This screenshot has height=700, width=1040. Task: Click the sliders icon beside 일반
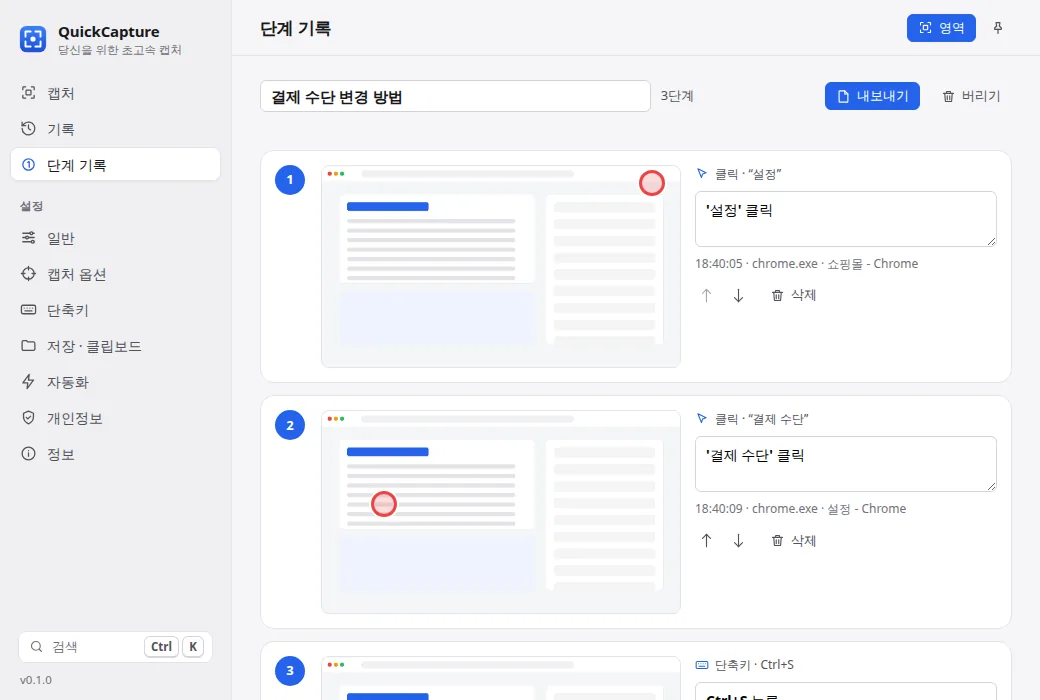click(x=29, y=238)
